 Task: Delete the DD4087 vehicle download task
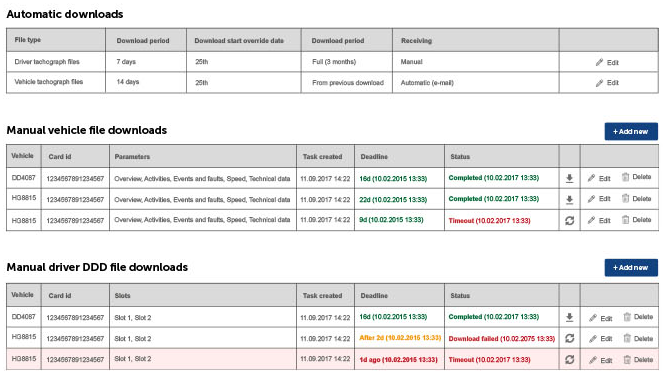coord(636,177)
